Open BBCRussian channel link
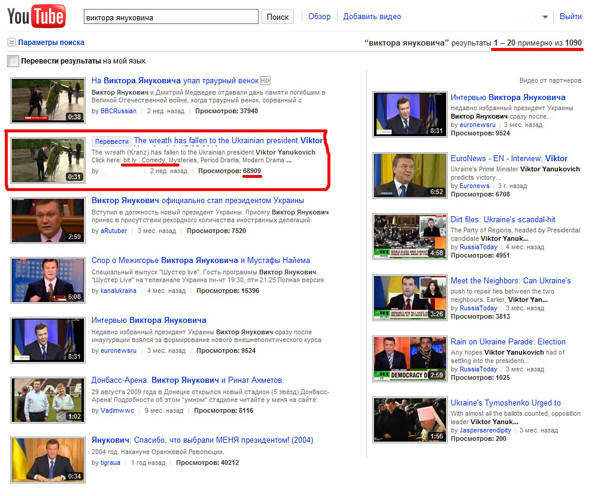595x496 pixels. [x=118, y=111]
